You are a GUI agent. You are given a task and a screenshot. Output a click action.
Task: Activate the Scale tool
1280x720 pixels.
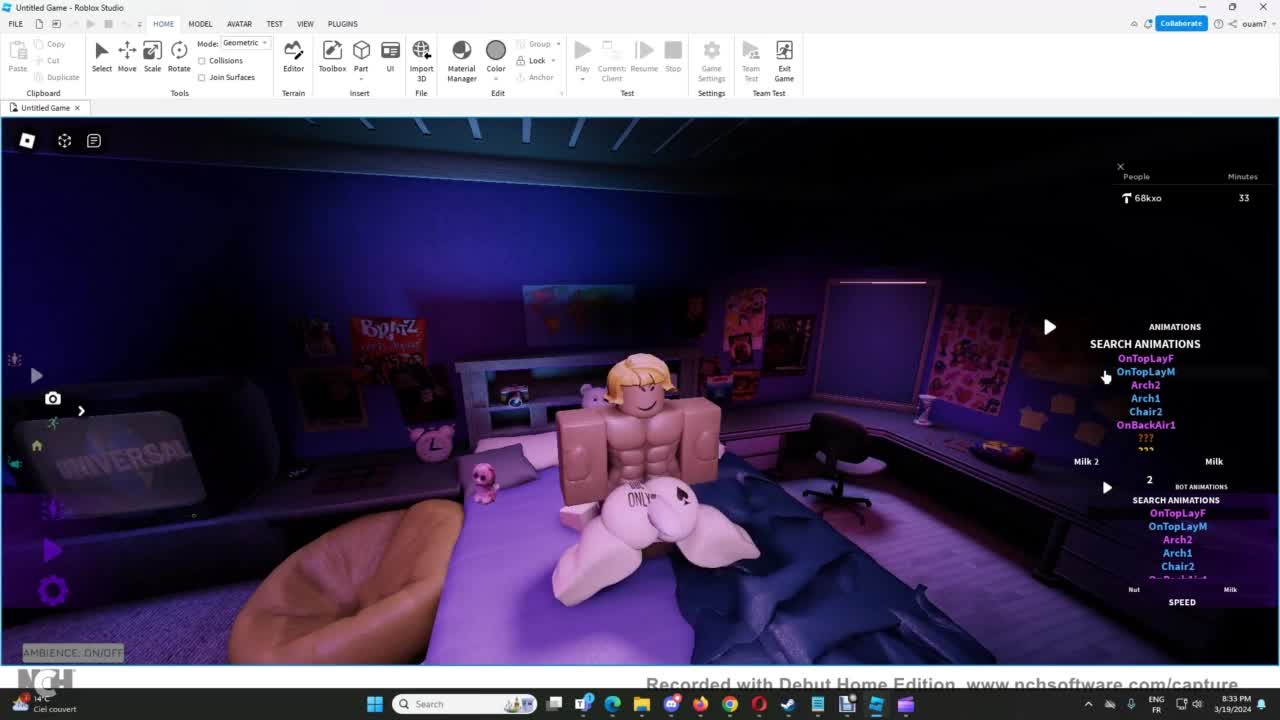(x=152, y=56)
